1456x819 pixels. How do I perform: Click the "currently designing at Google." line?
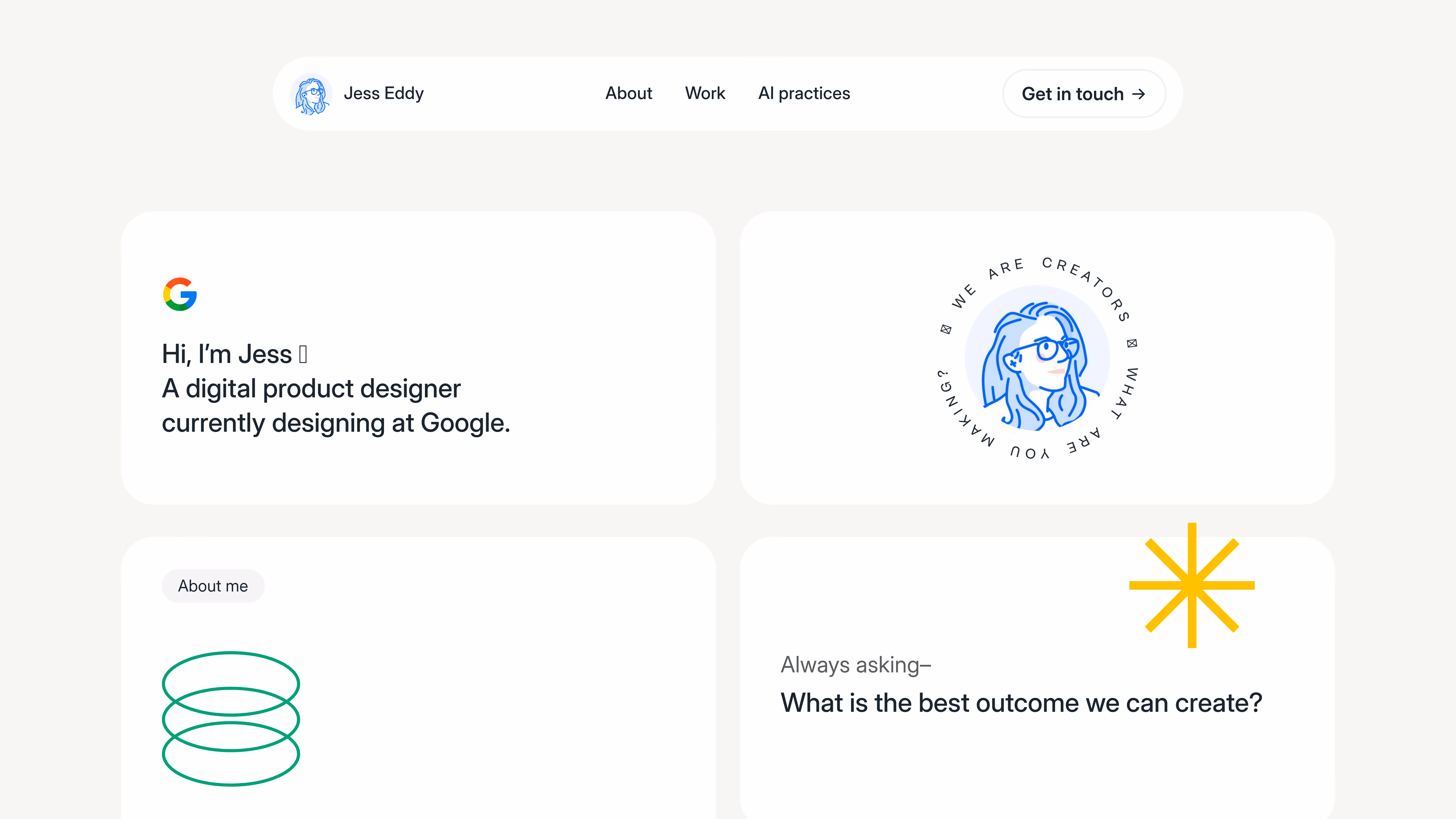(x=336, y=423)
